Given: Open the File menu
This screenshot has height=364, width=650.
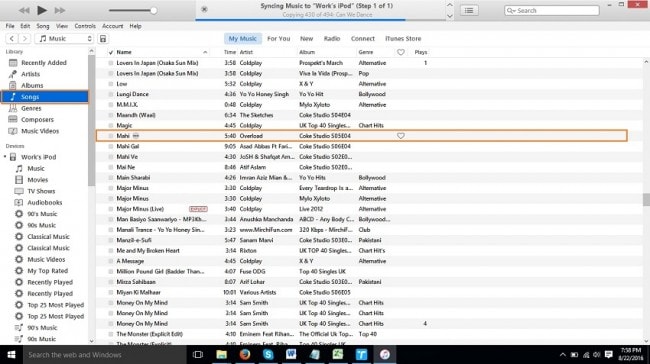Looking at the screenshot, I should [10, 26].
